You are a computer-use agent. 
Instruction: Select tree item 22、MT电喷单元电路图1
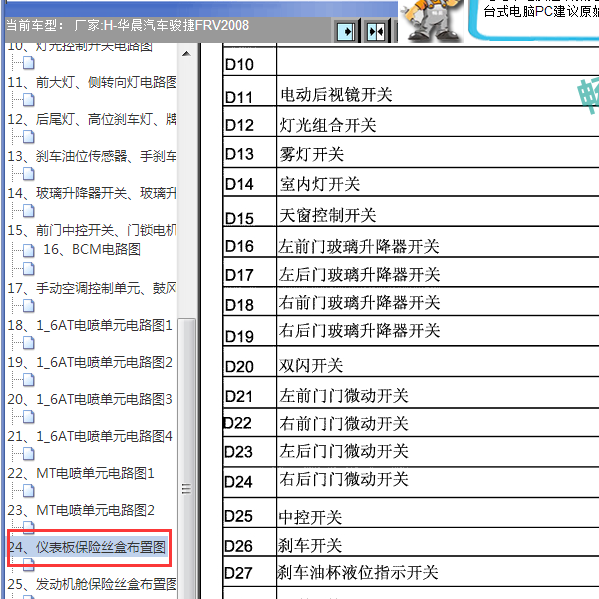coord(81,473)
